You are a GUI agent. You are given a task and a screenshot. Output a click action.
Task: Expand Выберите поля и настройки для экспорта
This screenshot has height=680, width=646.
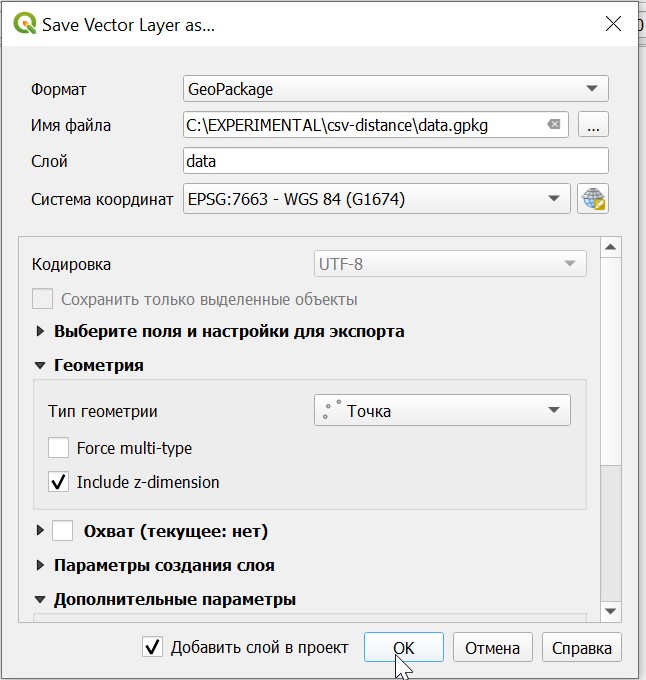point(40,331)
